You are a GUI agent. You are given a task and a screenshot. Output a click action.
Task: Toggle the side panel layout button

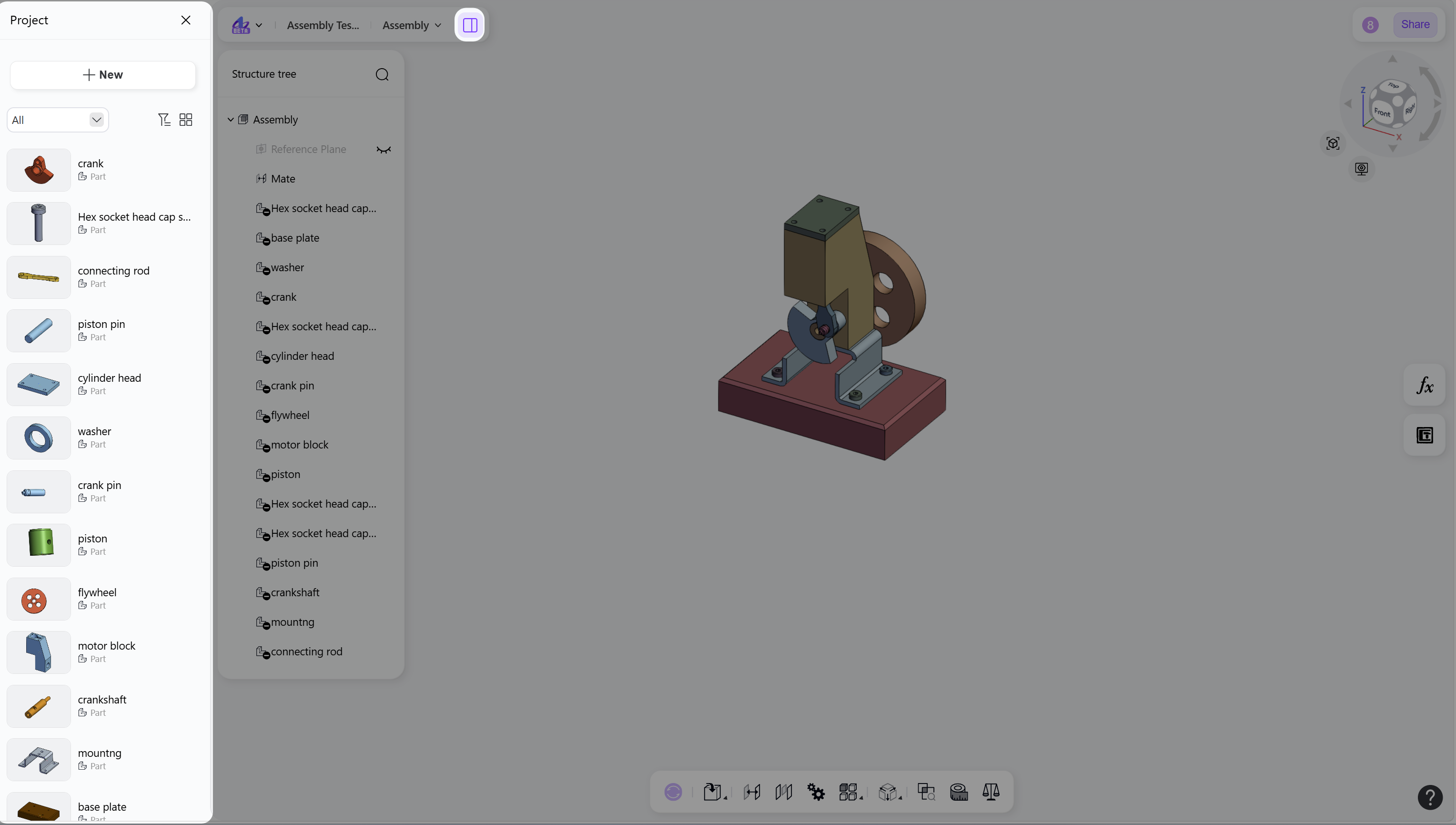[470, 25]
